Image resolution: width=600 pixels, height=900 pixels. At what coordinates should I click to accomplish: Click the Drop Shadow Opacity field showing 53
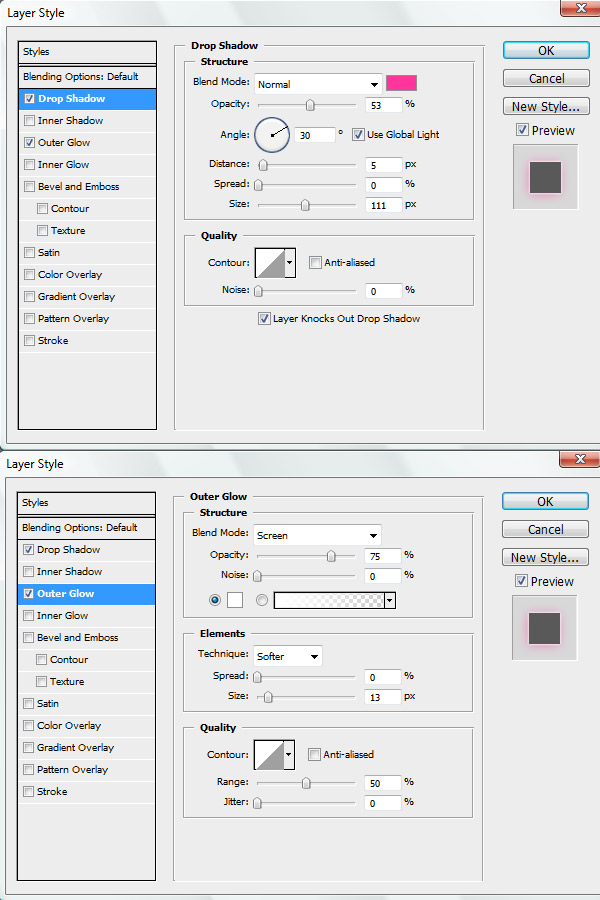[x=384, y=105]
